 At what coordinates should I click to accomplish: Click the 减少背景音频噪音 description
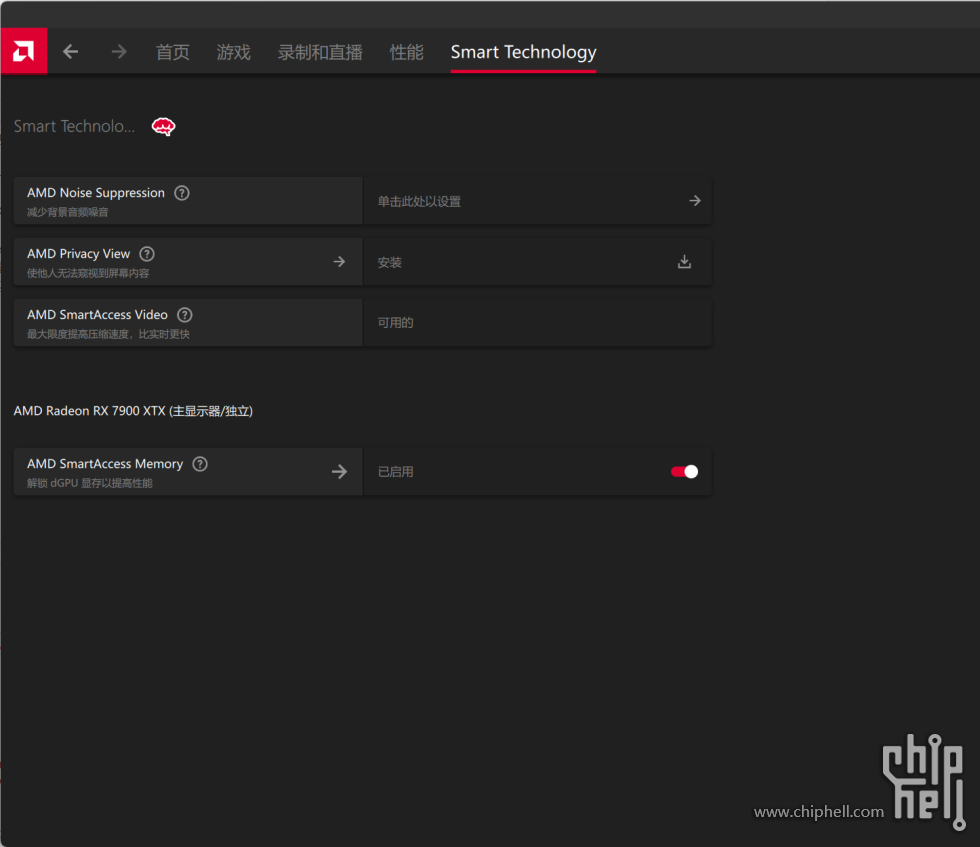(68, 213)
